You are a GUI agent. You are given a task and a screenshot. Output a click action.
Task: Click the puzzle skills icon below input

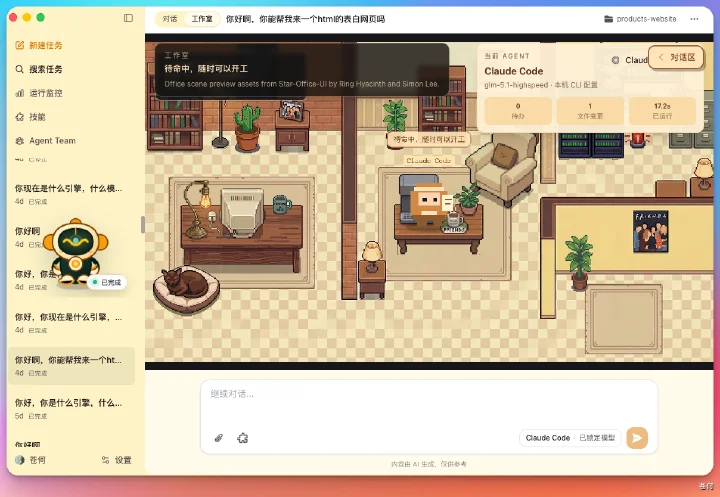242,438
